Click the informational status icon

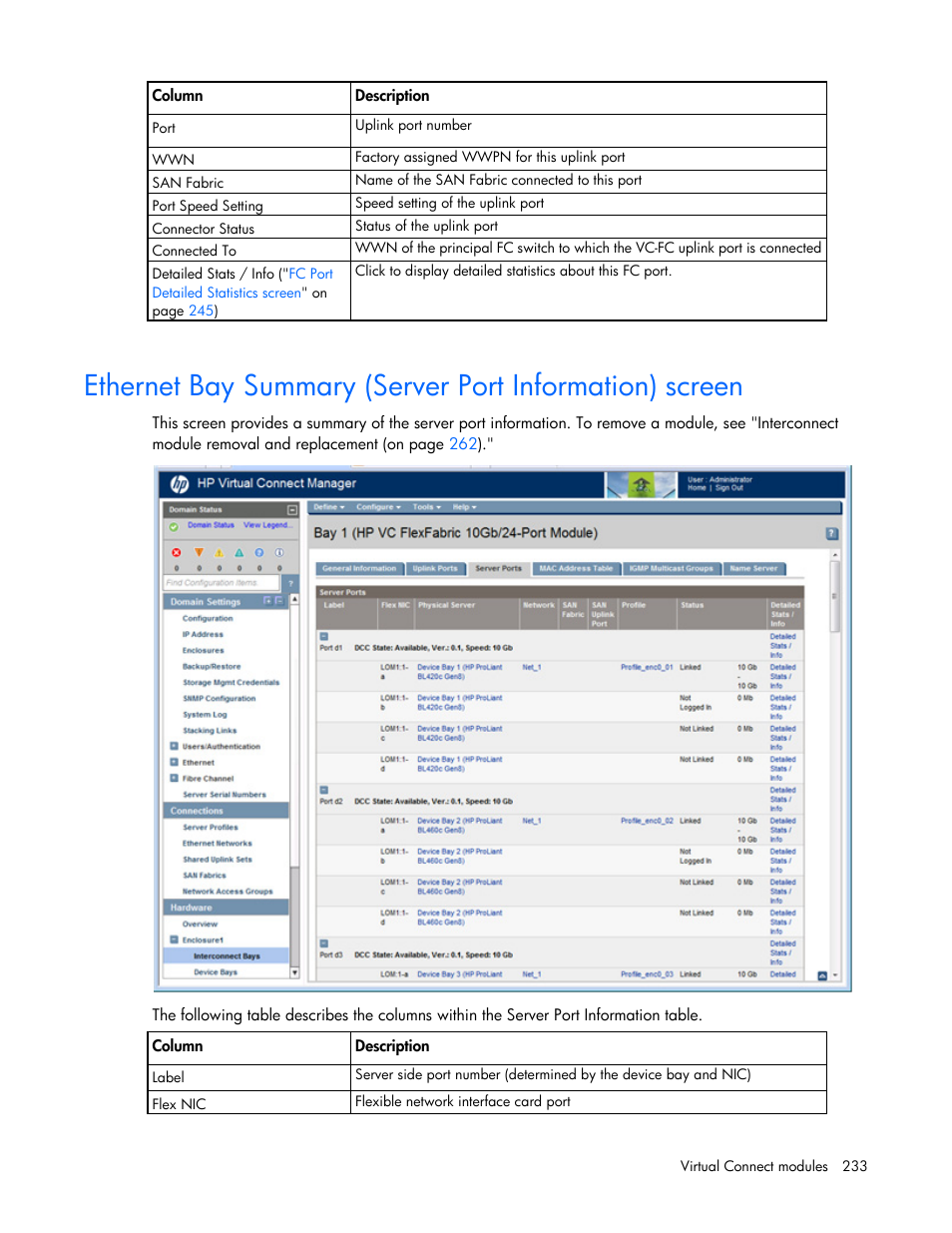click(x=279, y=552)
